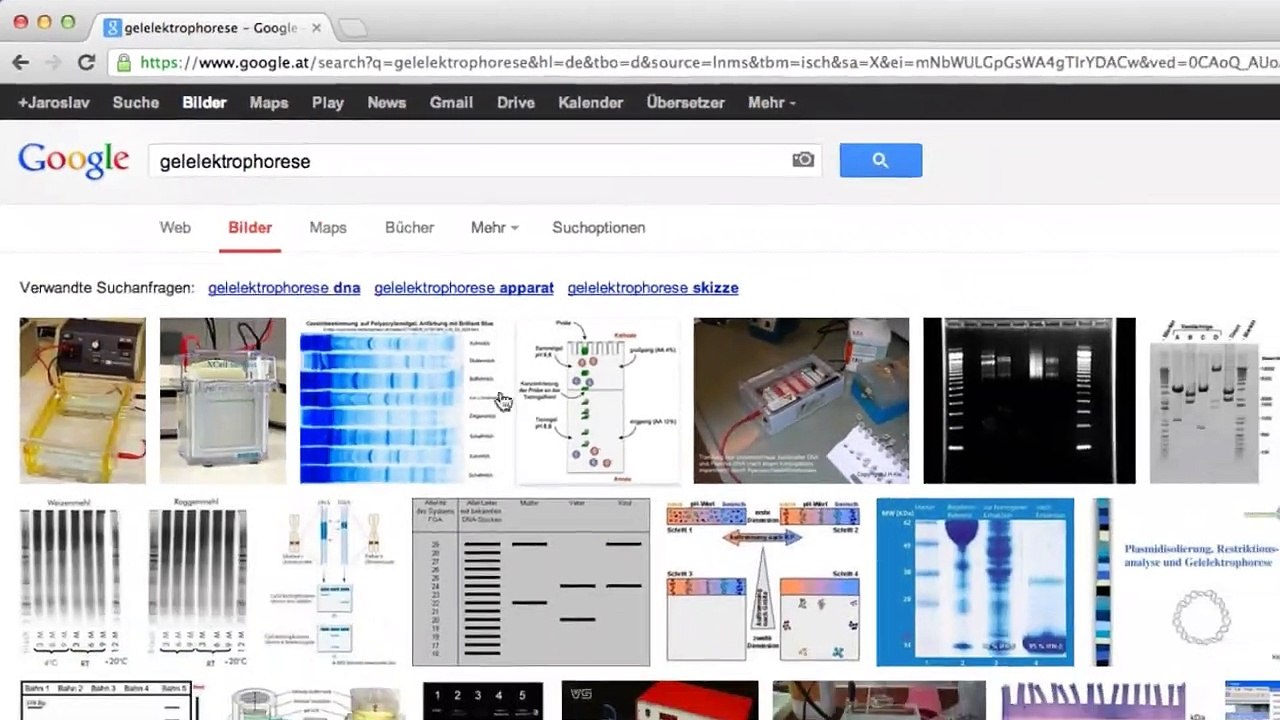1280x720 pixels.
Task: Open the Schritt 1–4 pH-Wert diagram thumbnail
Action: [763, 582]
